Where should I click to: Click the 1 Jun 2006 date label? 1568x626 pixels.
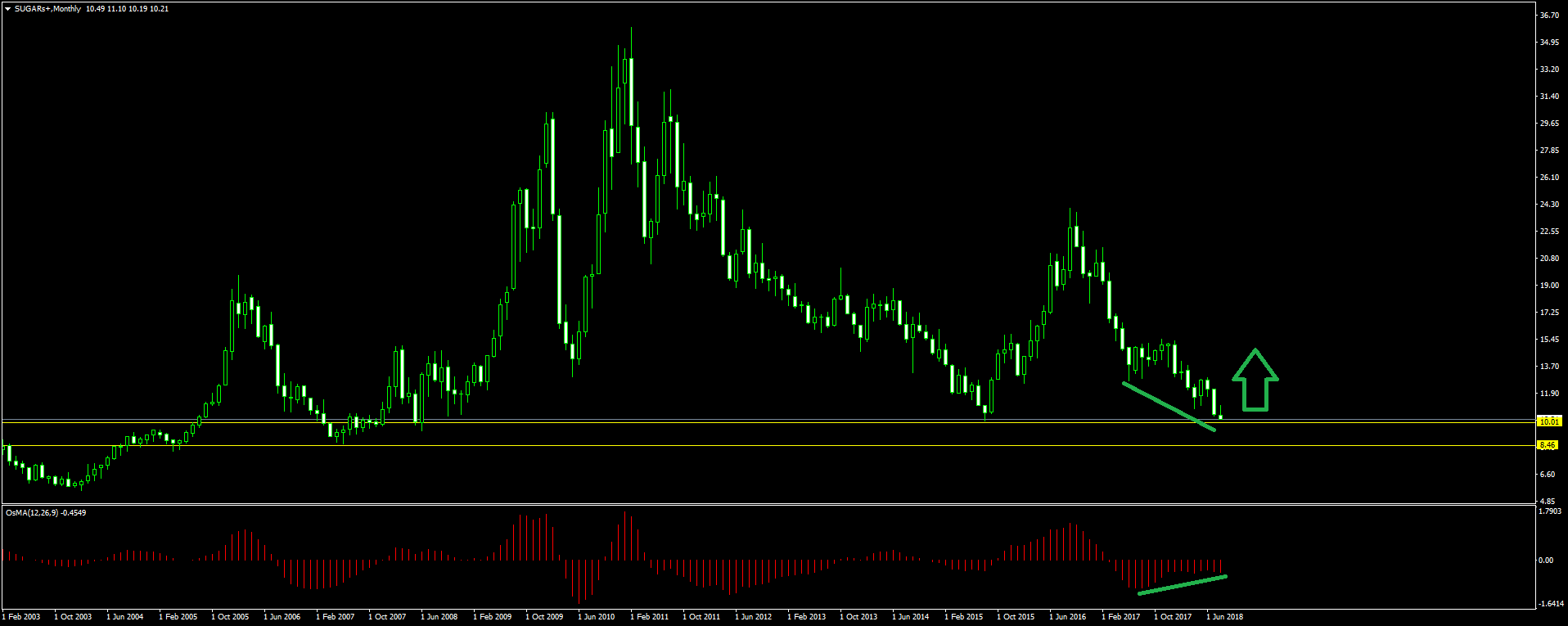point(283,617)
